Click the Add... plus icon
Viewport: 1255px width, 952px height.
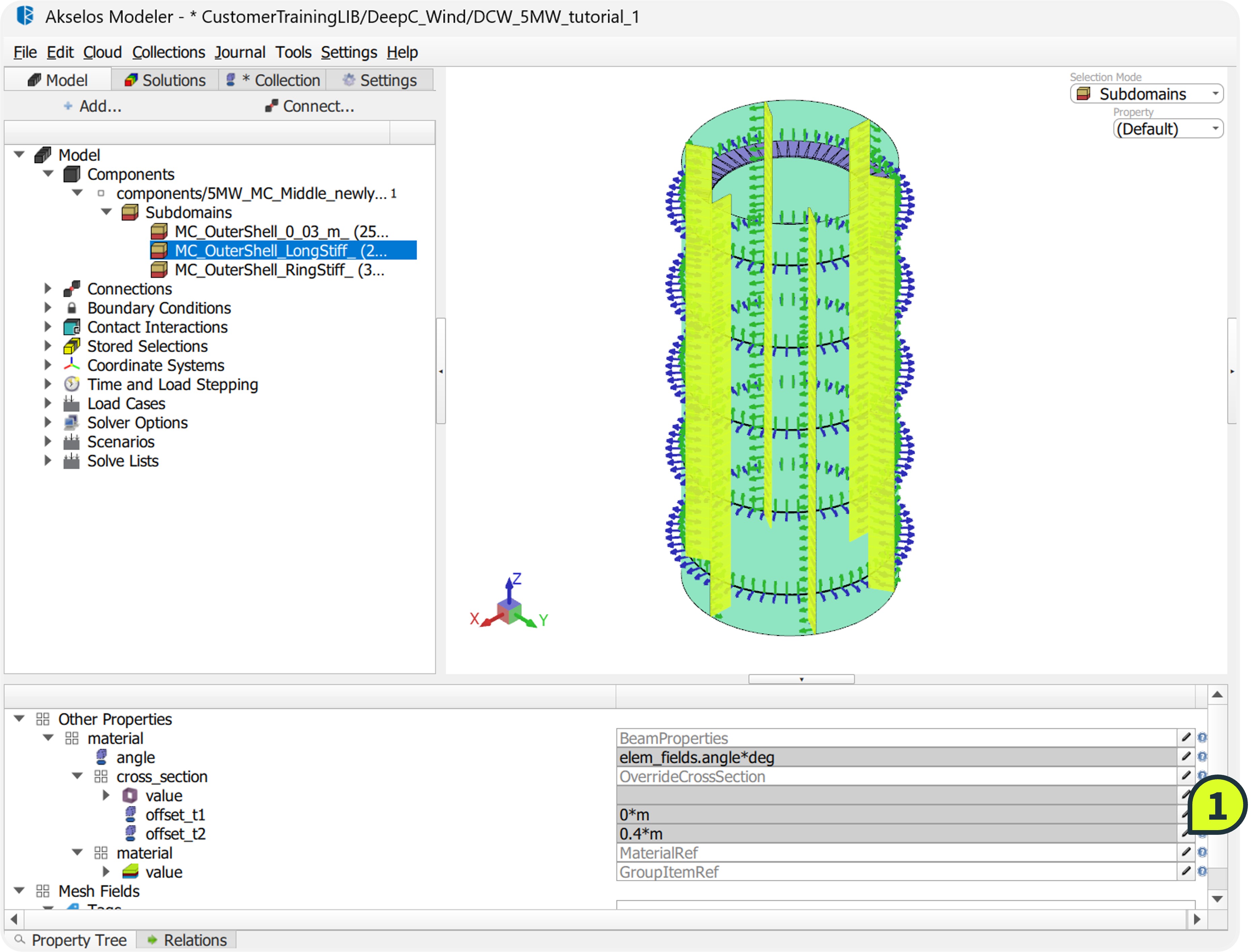pos(68,106)
